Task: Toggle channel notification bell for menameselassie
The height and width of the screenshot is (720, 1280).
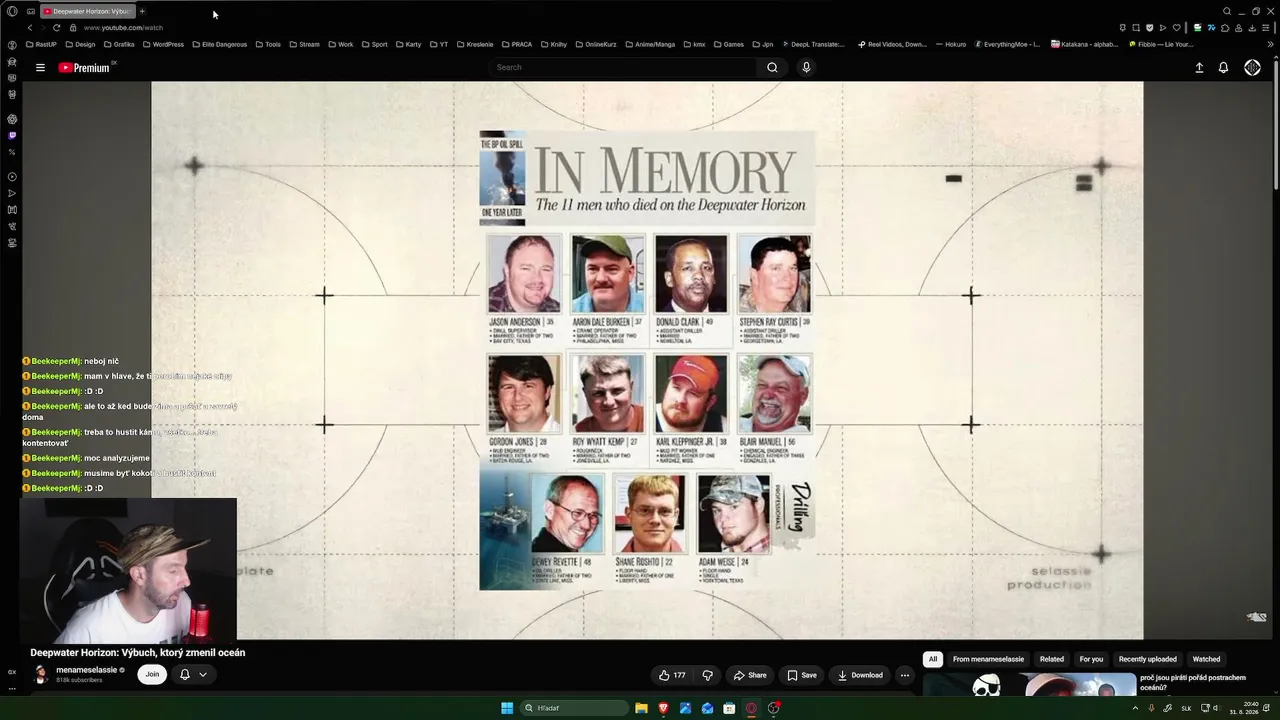Action: click(x=185, y=675)
